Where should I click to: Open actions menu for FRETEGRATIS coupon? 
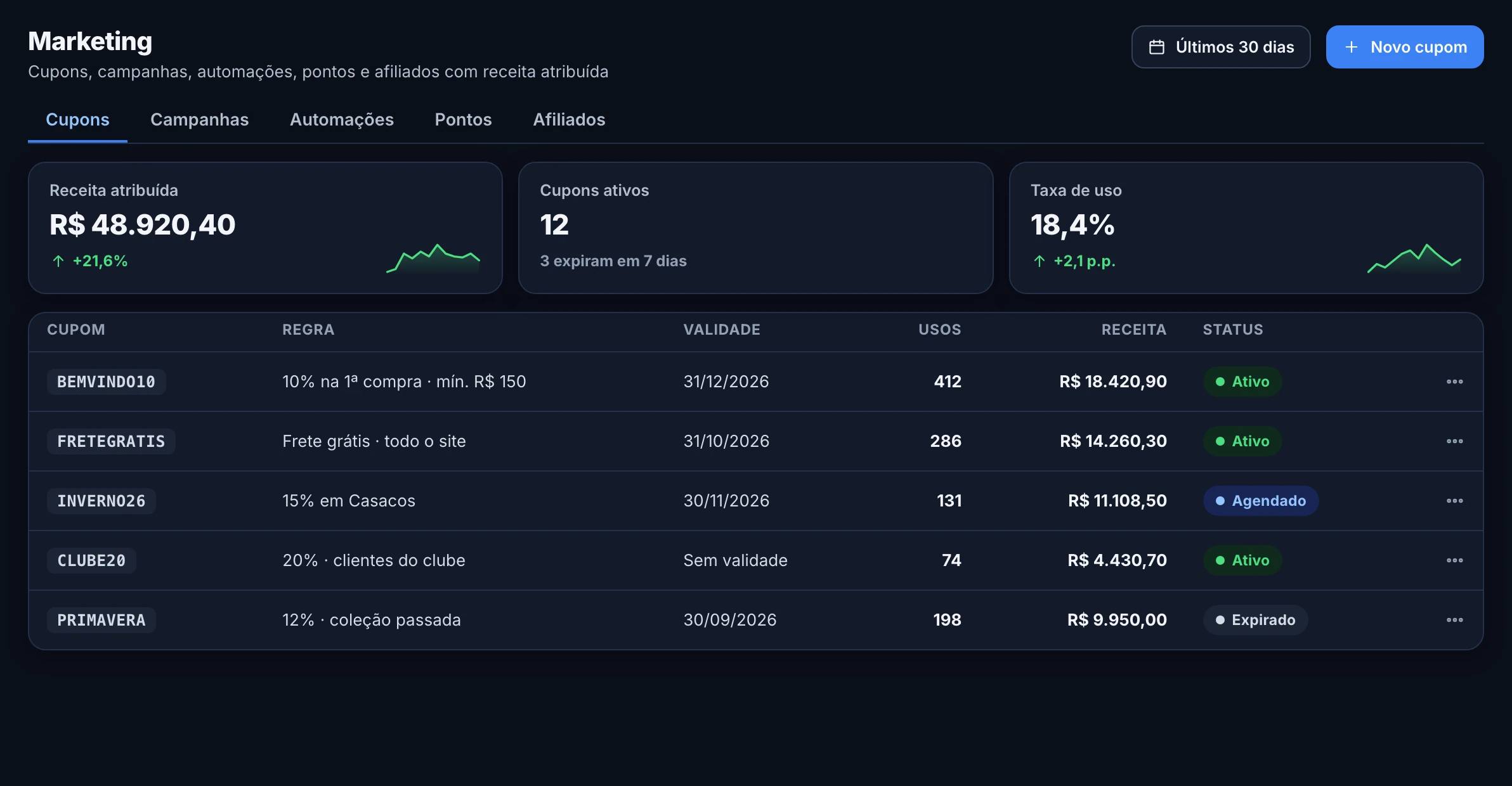[x=1454, y=441]
